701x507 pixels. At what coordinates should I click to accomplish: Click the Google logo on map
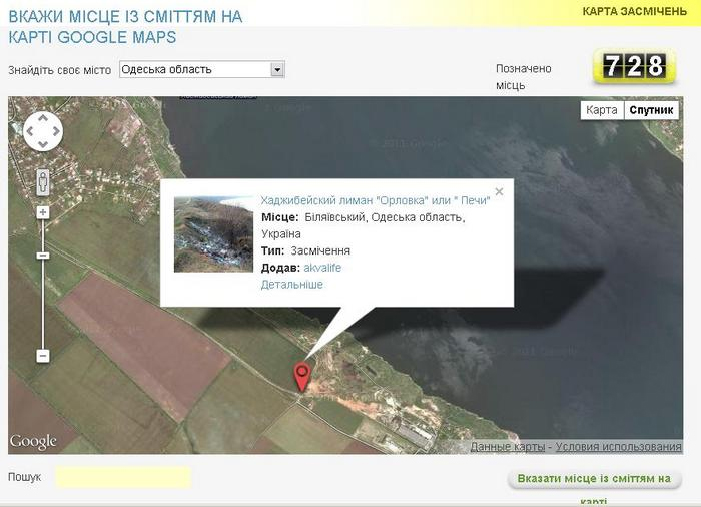coord(33,442)
